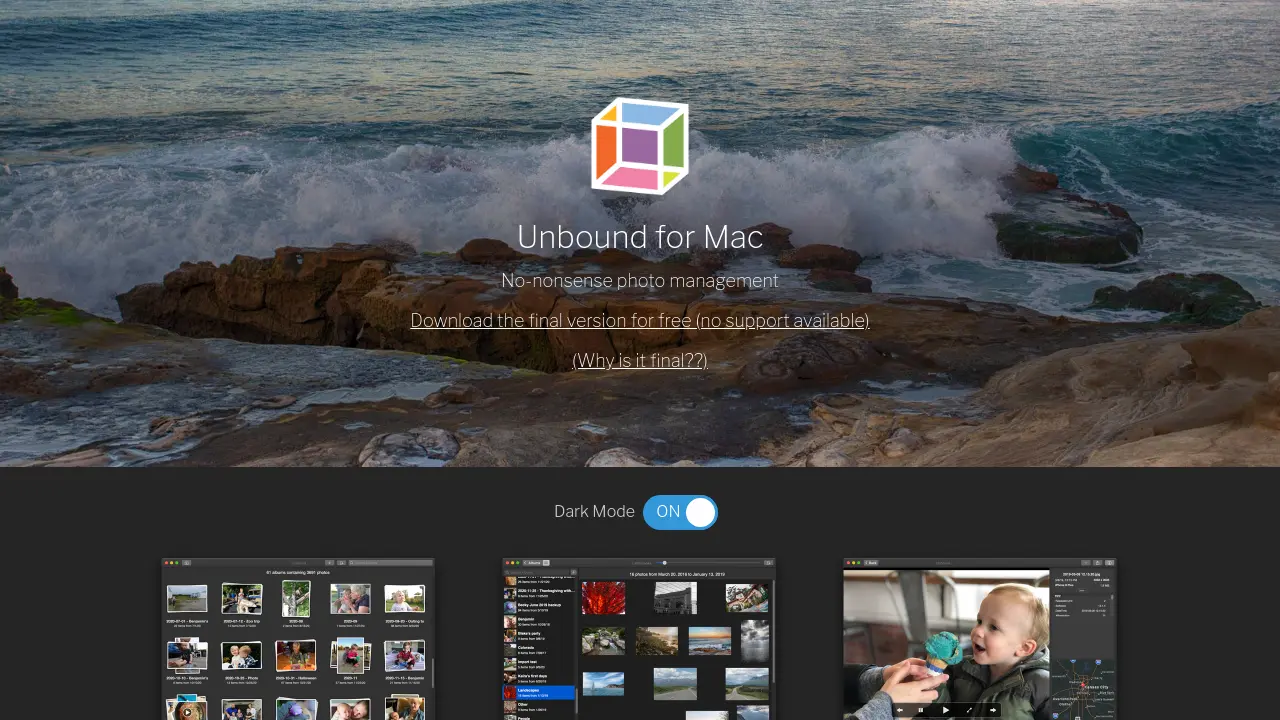1280x720 pixels.
Task: Turn off the Dark Mode switch
Action: [681, 512]
